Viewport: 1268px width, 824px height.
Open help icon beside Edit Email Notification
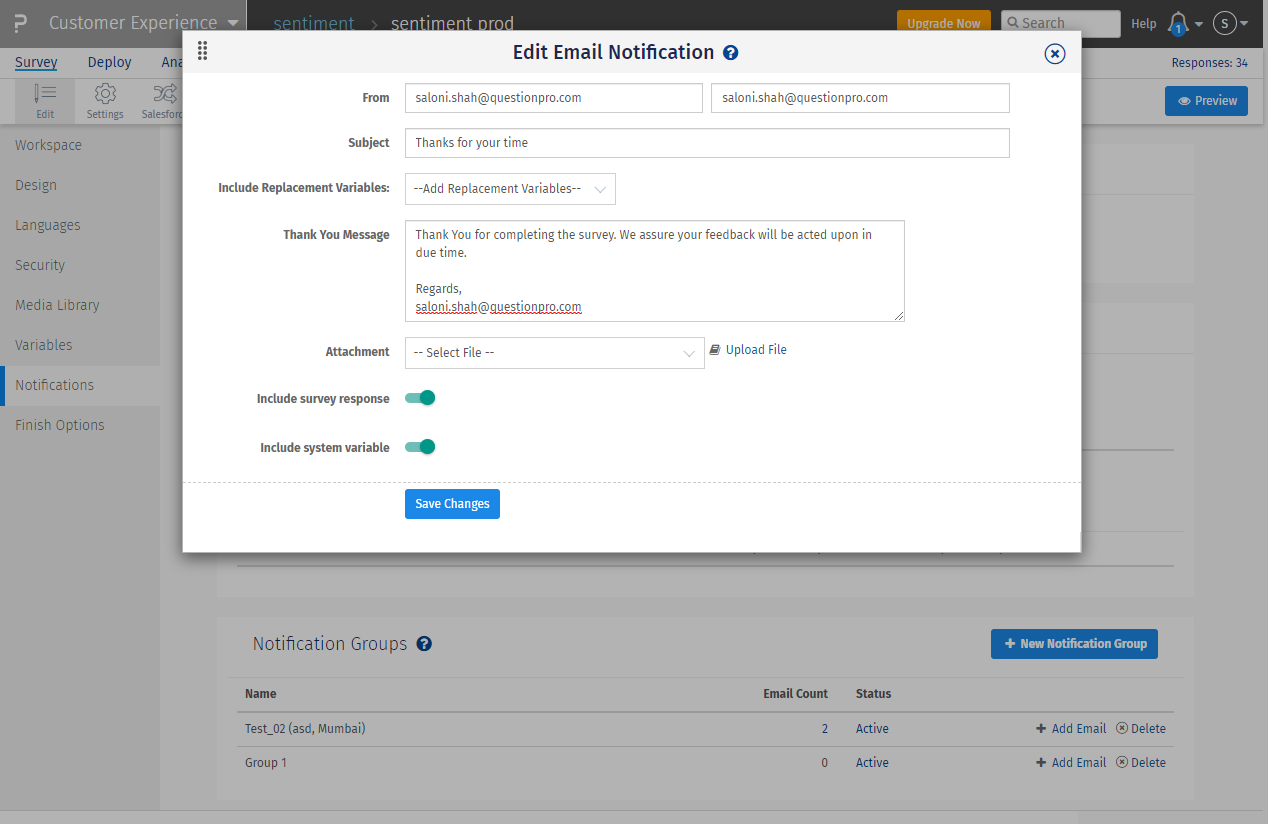731,53
